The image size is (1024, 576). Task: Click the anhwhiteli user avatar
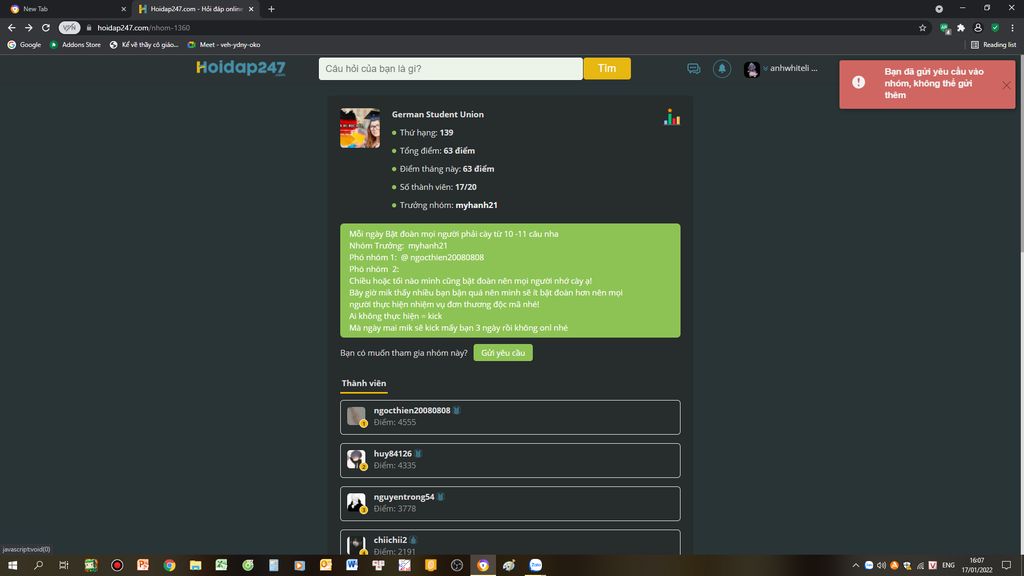(x=752, y=69)
